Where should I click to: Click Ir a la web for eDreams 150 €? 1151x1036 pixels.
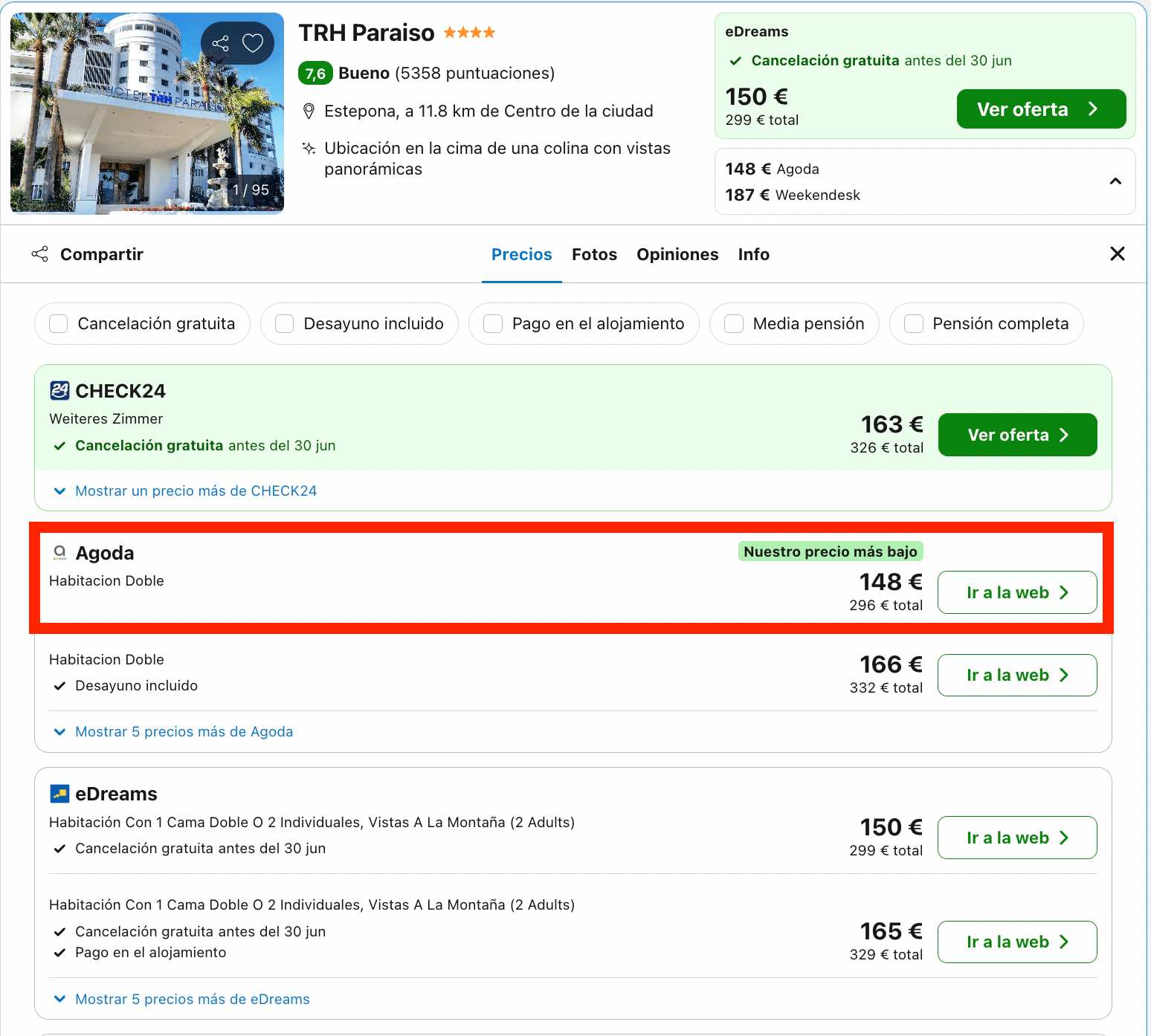click(x=1017, y=838)
